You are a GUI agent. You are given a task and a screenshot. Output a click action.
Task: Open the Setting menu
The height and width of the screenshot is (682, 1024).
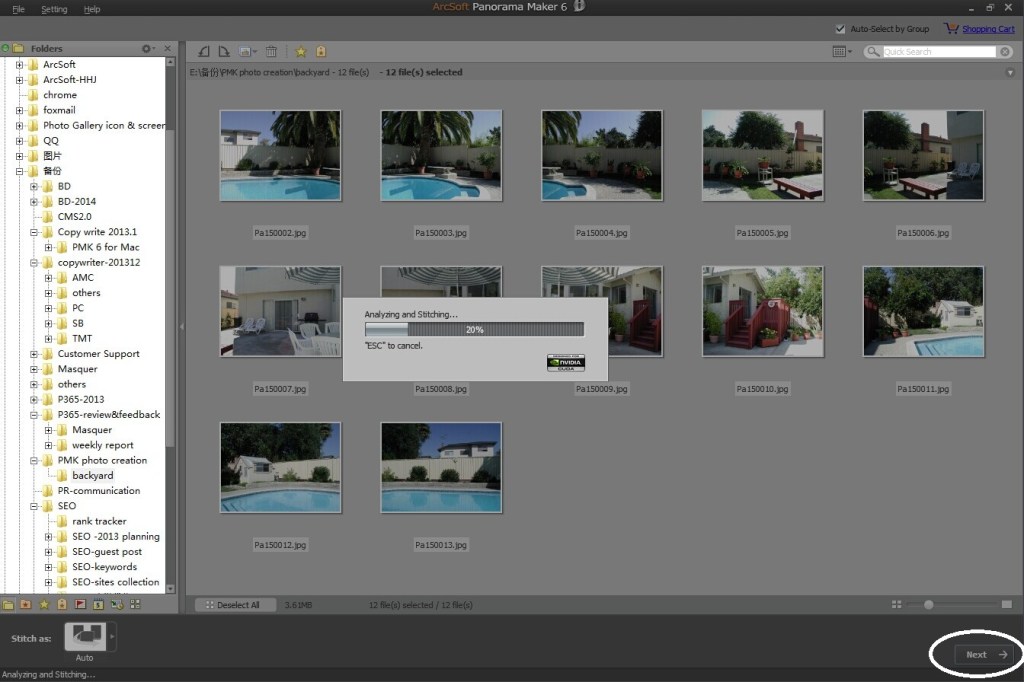click(x=54, y=9)
